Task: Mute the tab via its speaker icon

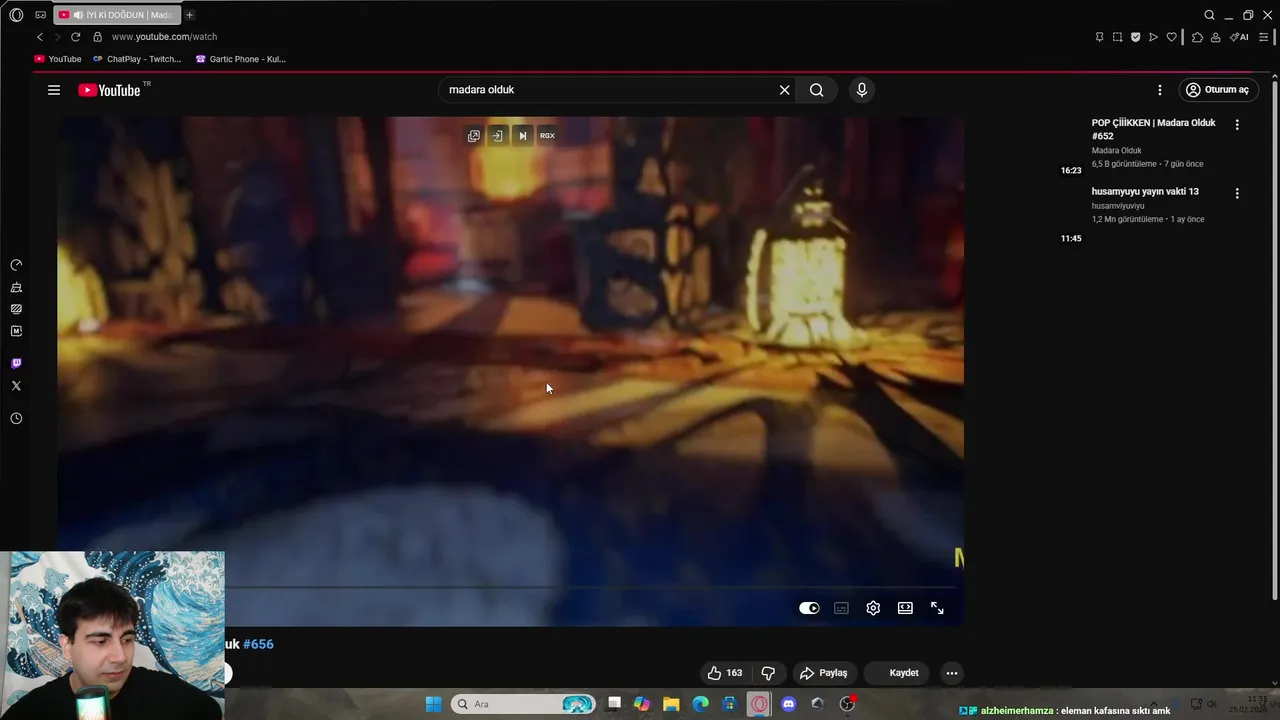Action: [x=77, y=15]
